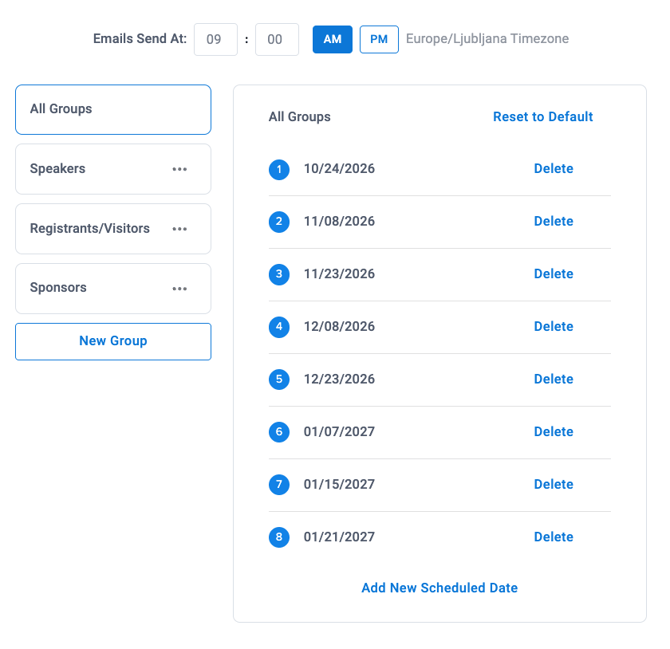Click step badge 3 for 11/23/2026

pos(279,274)
